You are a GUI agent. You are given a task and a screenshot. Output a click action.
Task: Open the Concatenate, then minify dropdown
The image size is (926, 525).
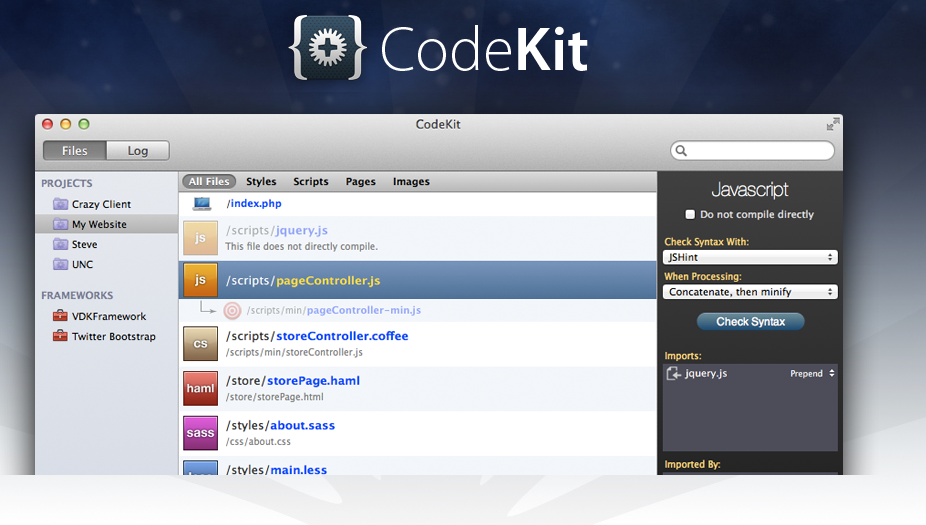[x=750, y=292]
